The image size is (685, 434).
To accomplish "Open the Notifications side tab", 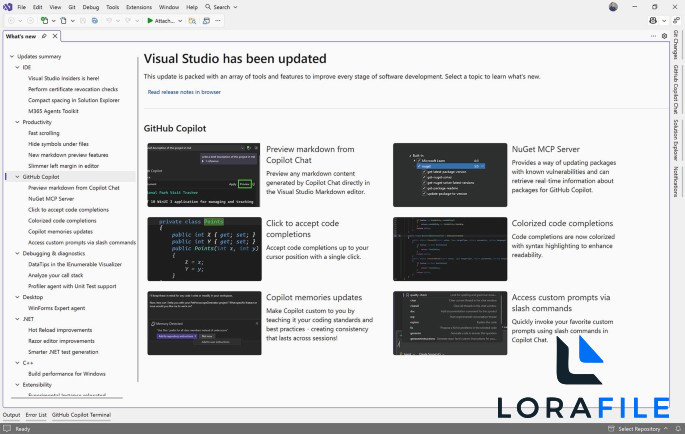I will coord(675,181).
